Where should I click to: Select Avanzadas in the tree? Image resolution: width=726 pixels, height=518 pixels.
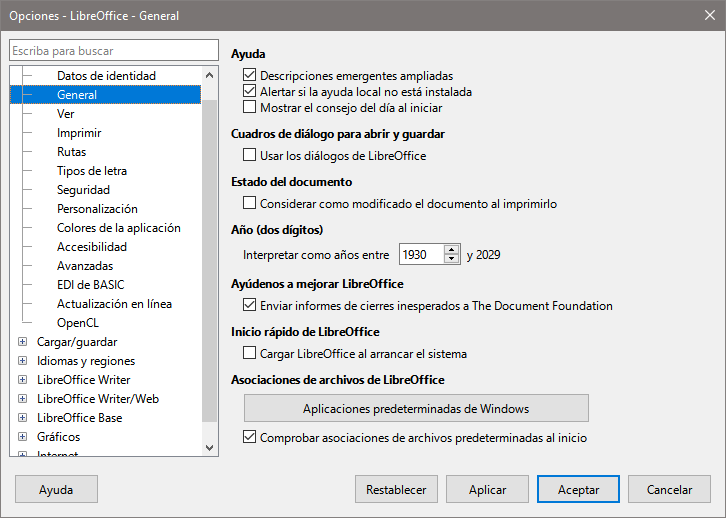(x=85, y=266)
